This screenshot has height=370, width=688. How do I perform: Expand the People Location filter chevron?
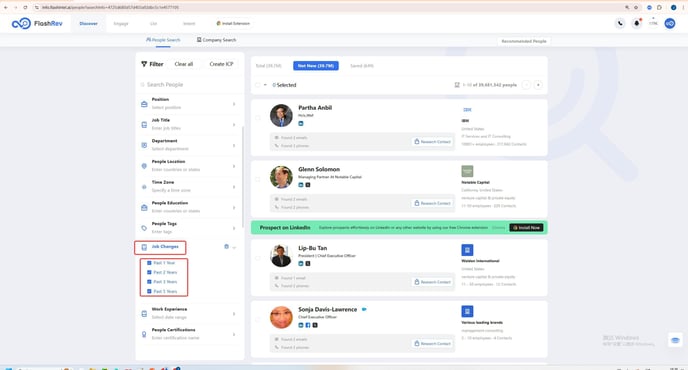234,166
